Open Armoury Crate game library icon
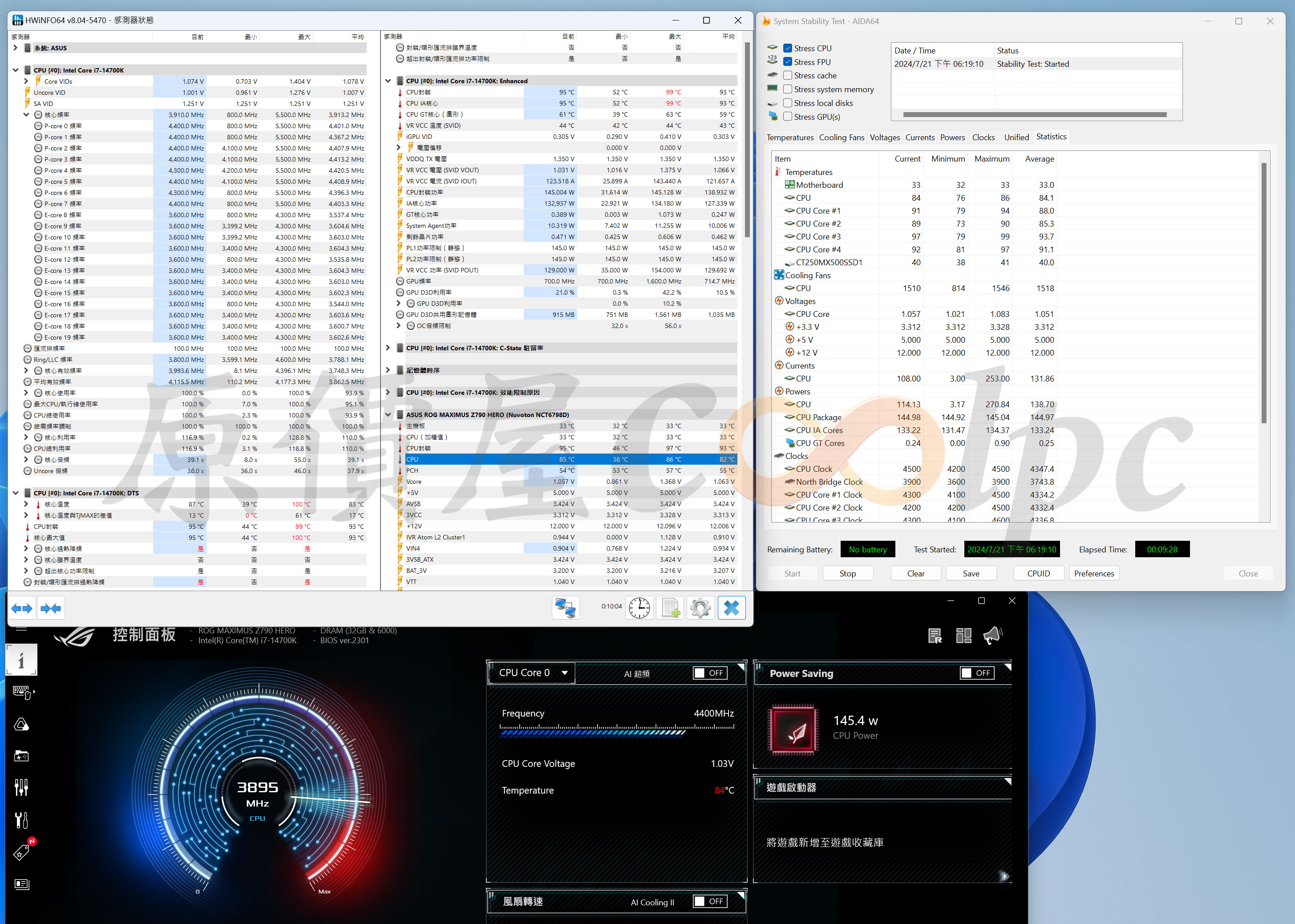The width and height of the screenshot is (1295, 924). (22, 756)
